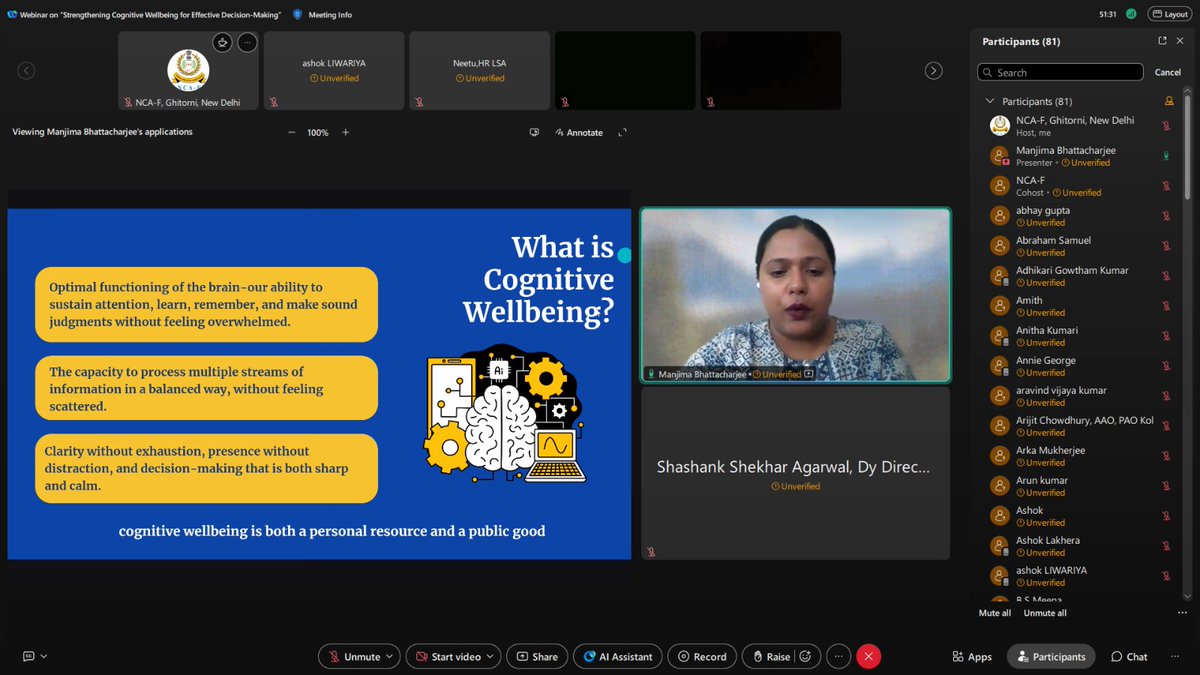This screenshot has height=675, width=1200.
Task: Select Shashank Shekhar Agarwal's video tile
Action: pyautogui.click(x=795, y=473)
